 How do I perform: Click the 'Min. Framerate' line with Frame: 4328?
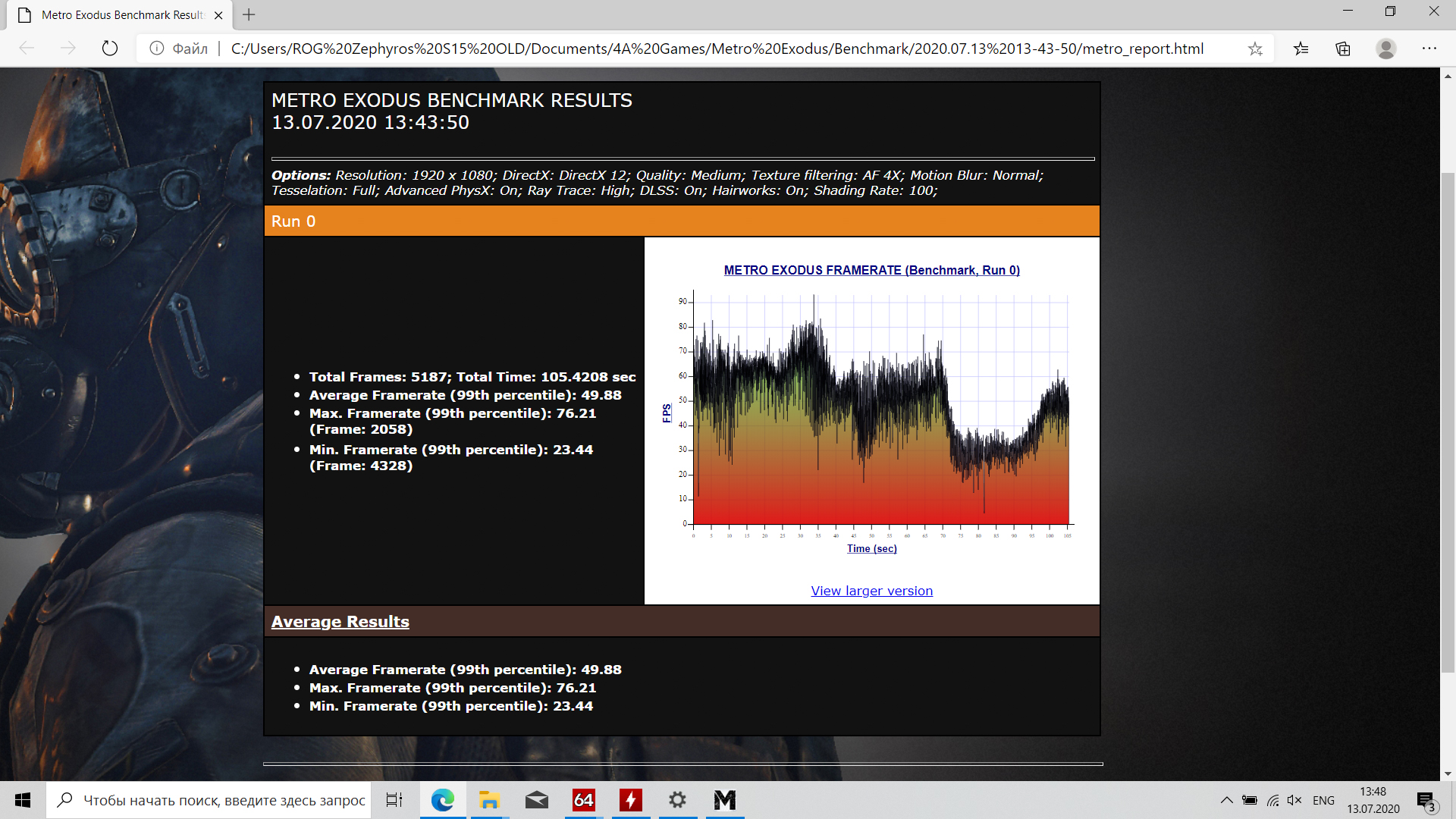coord(451,457)
